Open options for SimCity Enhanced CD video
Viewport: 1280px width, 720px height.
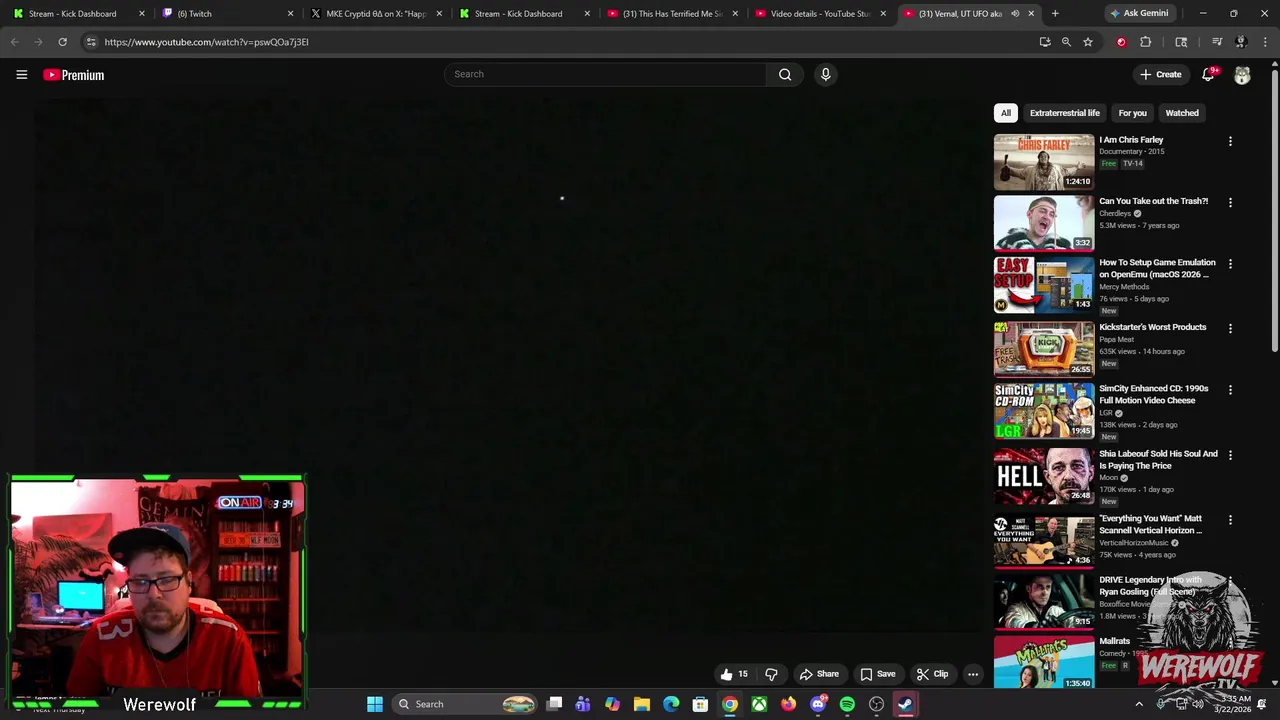[1230, 390]
